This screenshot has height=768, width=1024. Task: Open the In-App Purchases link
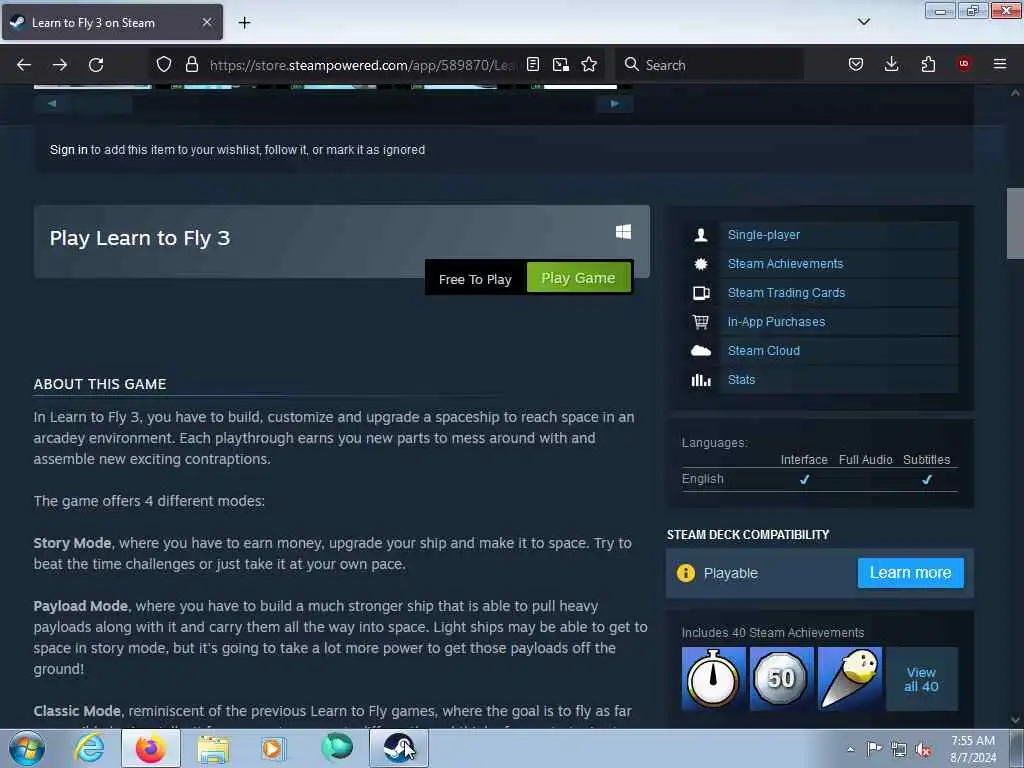[776, 322]
